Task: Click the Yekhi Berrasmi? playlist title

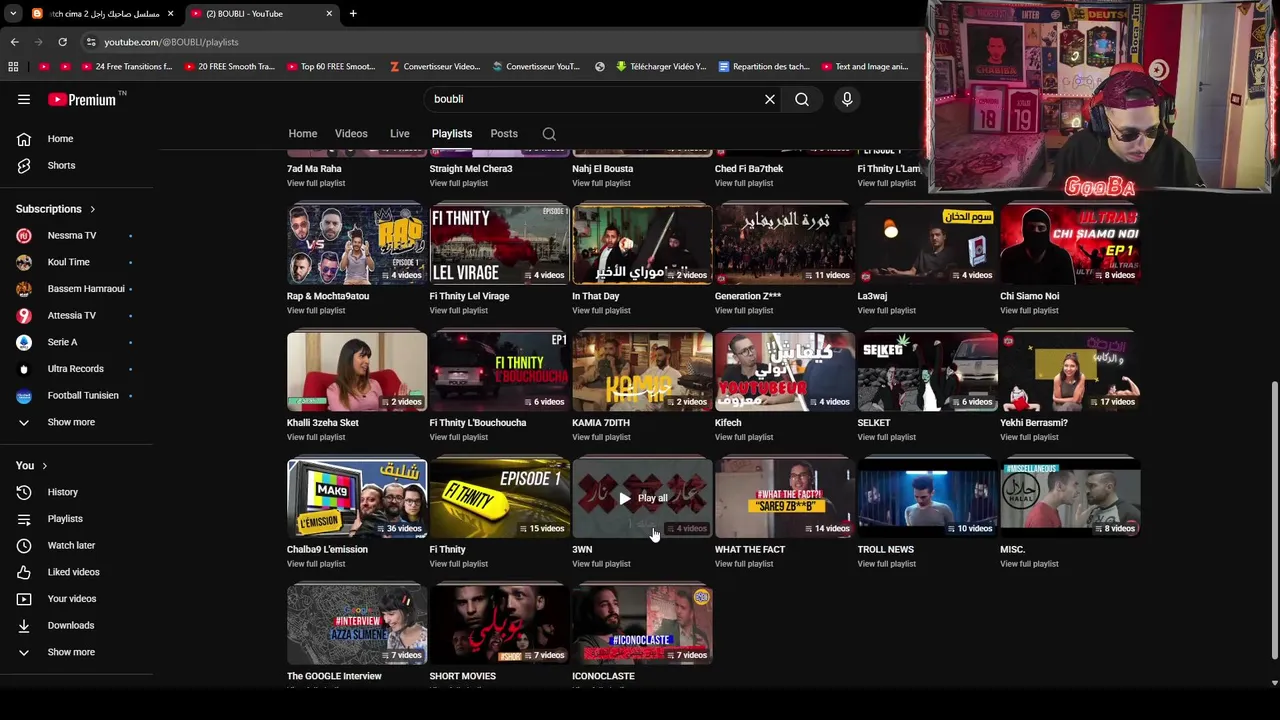Action: tap(1034, 423)
